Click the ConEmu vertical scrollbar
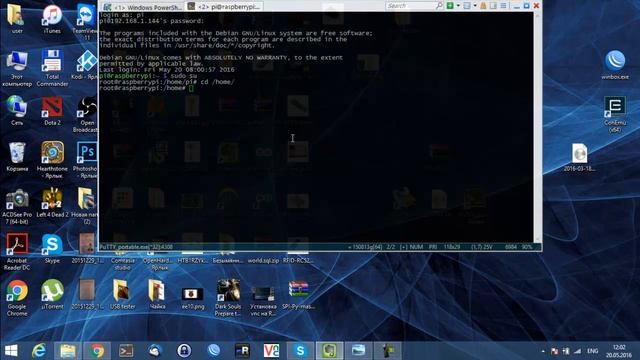Image resolution: width=640 pixels, height=360 pixels. (538, 127)
